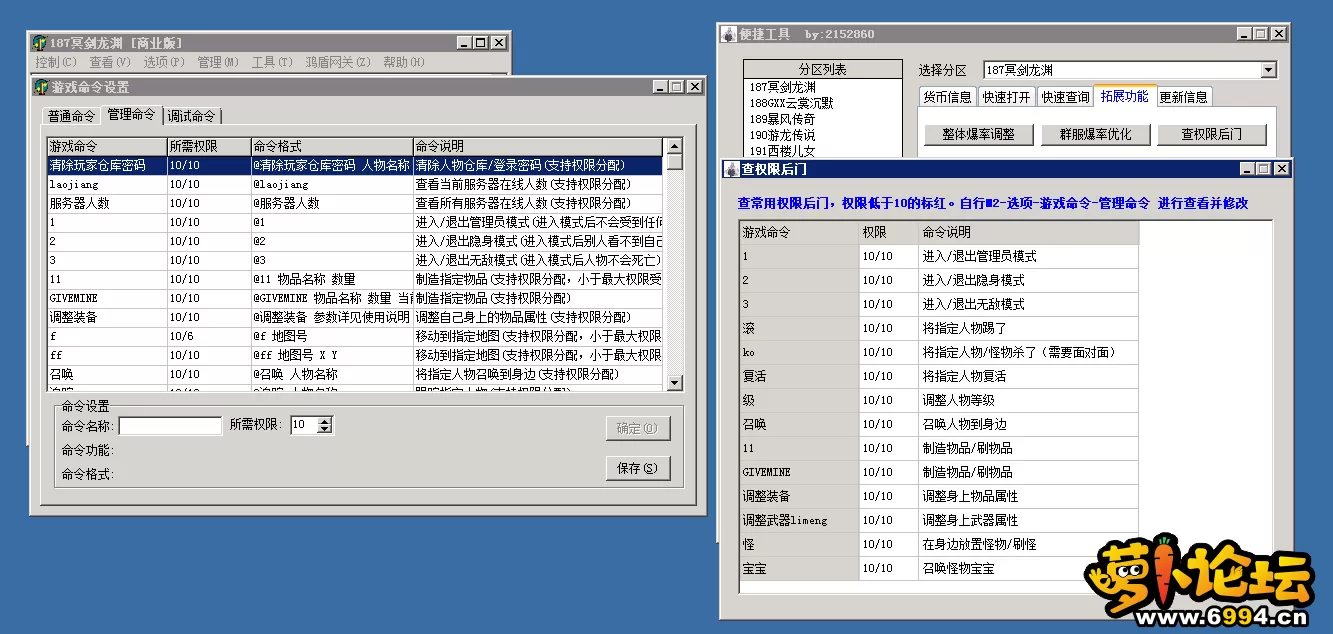This screenshot has height=634, width=1333.
Task: Select 187冥剑龙渊 in the 分区列表 list
Action: point(821,87)
